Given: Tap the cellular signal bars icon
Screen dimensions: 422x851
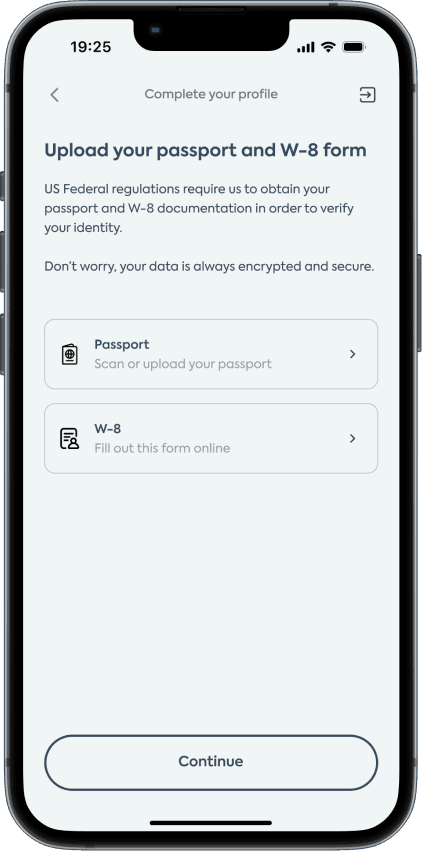Looking at the screenshot, I should (306, 47).
